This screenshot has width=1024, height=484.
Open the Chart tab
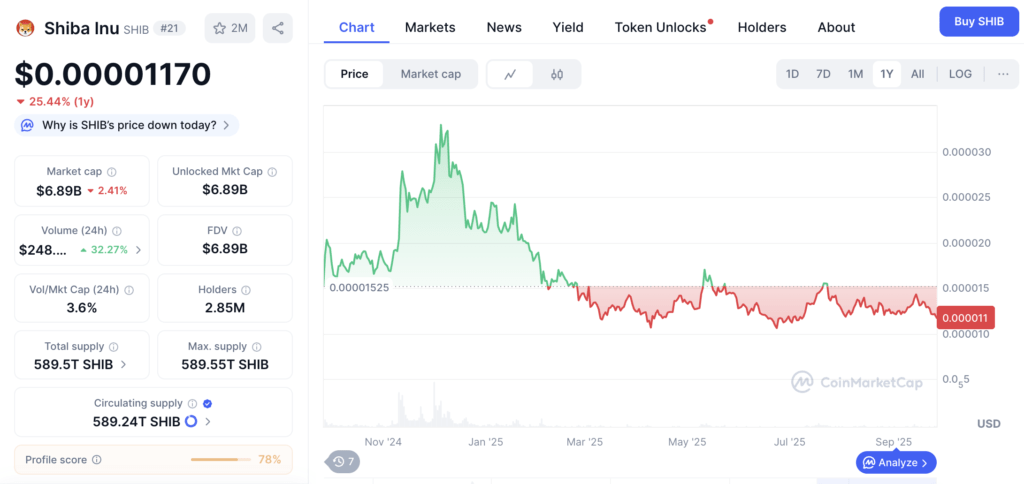[357, 27]
